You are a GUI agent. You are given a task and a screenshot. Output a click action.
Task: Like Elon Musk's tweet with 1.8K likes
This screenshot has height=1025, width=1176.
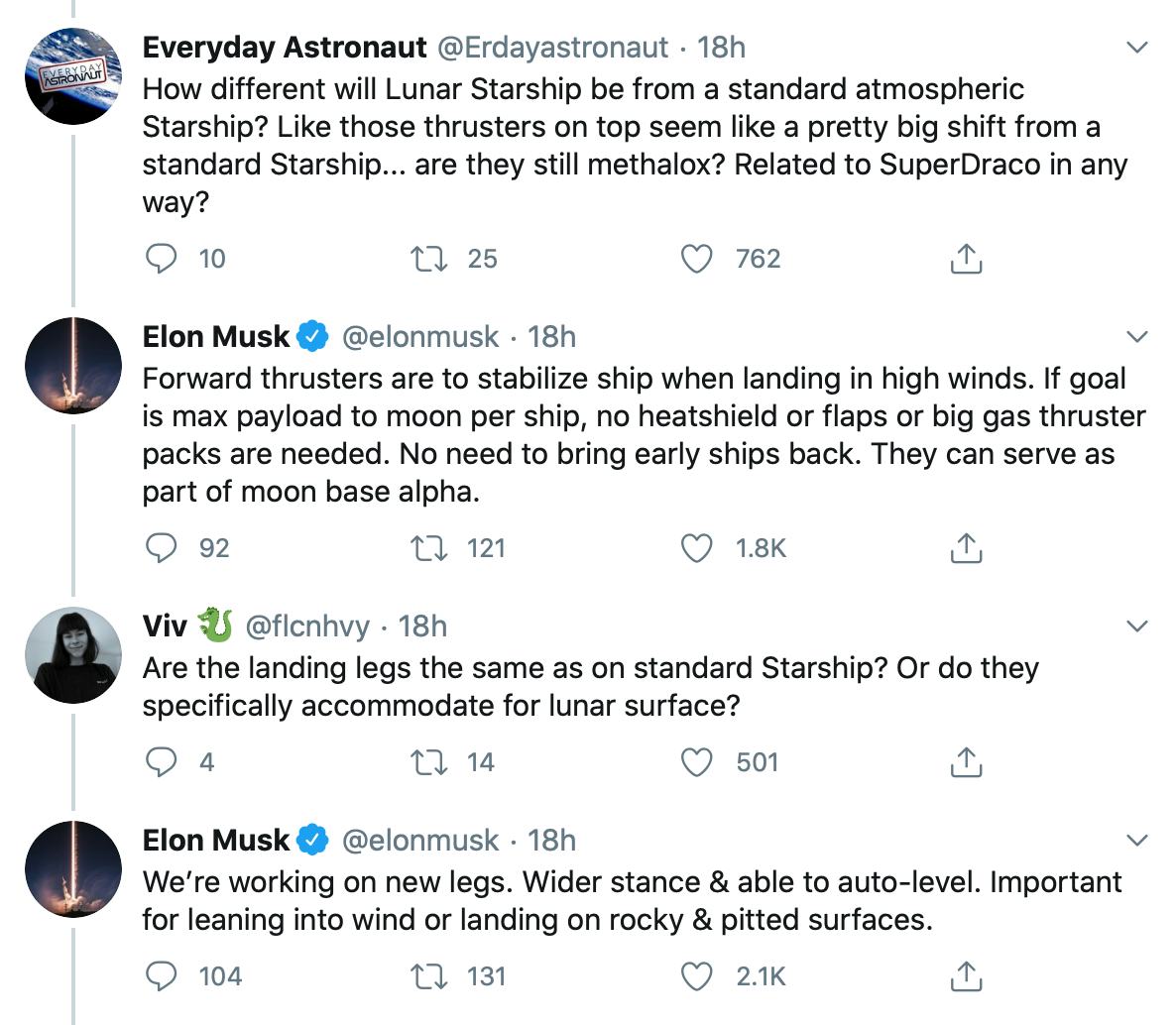coord(699,547)
